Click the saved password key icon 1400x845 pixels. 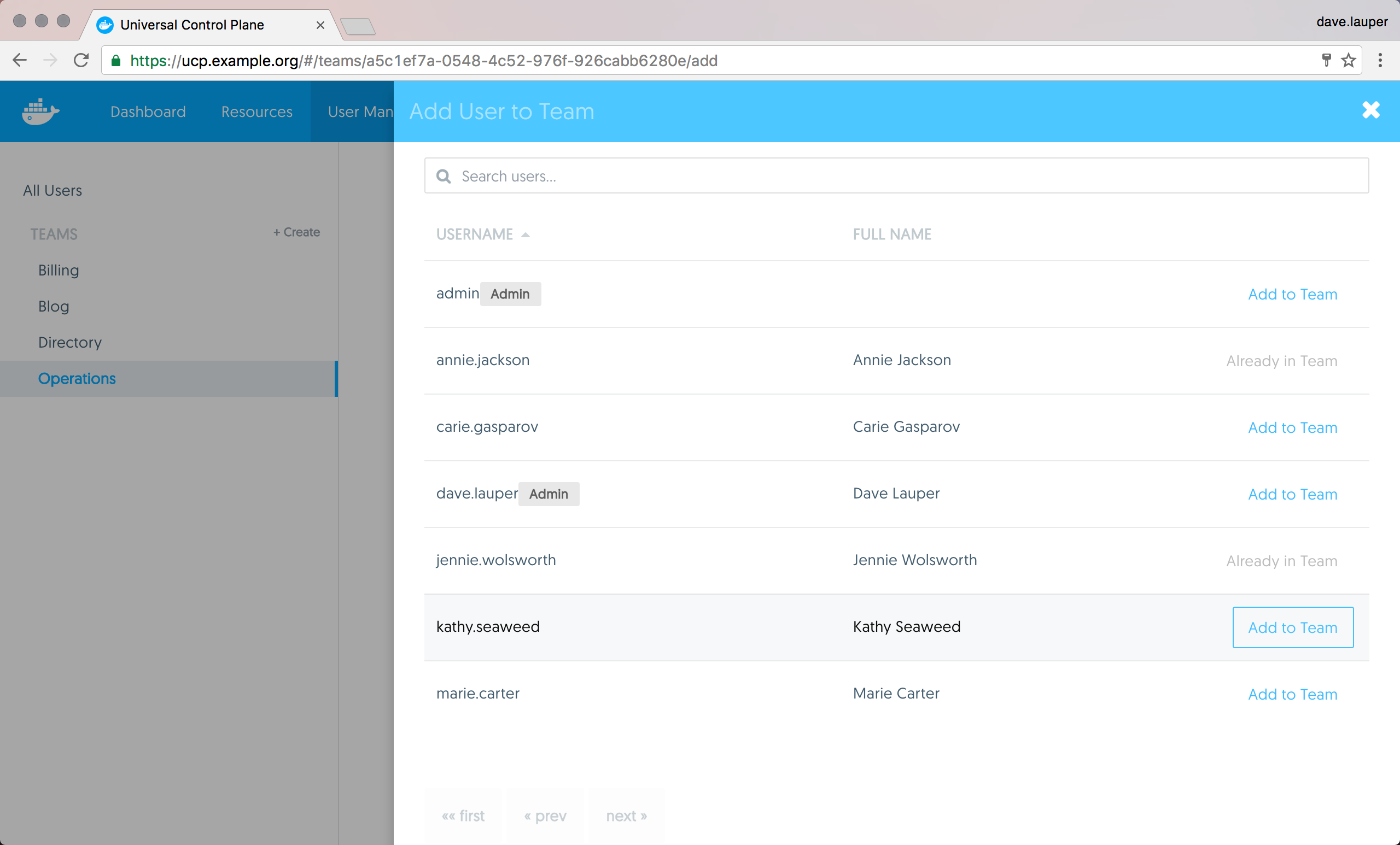(x=1326, y=60)
